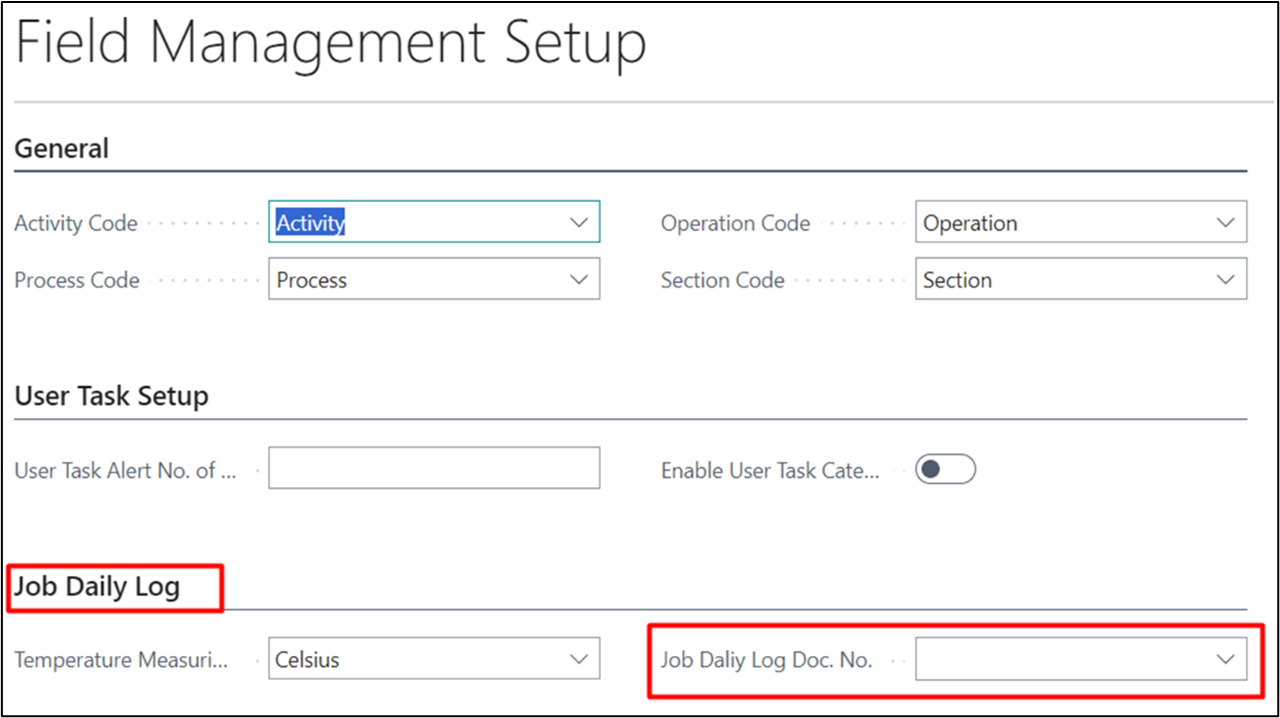Select the Section Code field label
Image resolution: width=1280 pixels, height=718 pixels.
point(722,281)
